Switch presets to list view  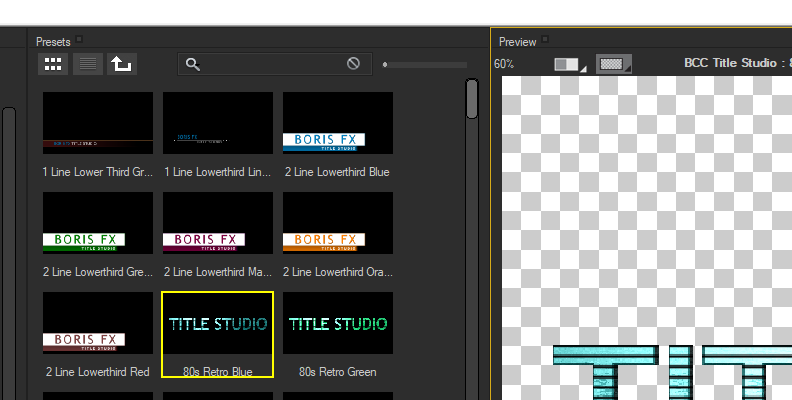tap(88, 64)
